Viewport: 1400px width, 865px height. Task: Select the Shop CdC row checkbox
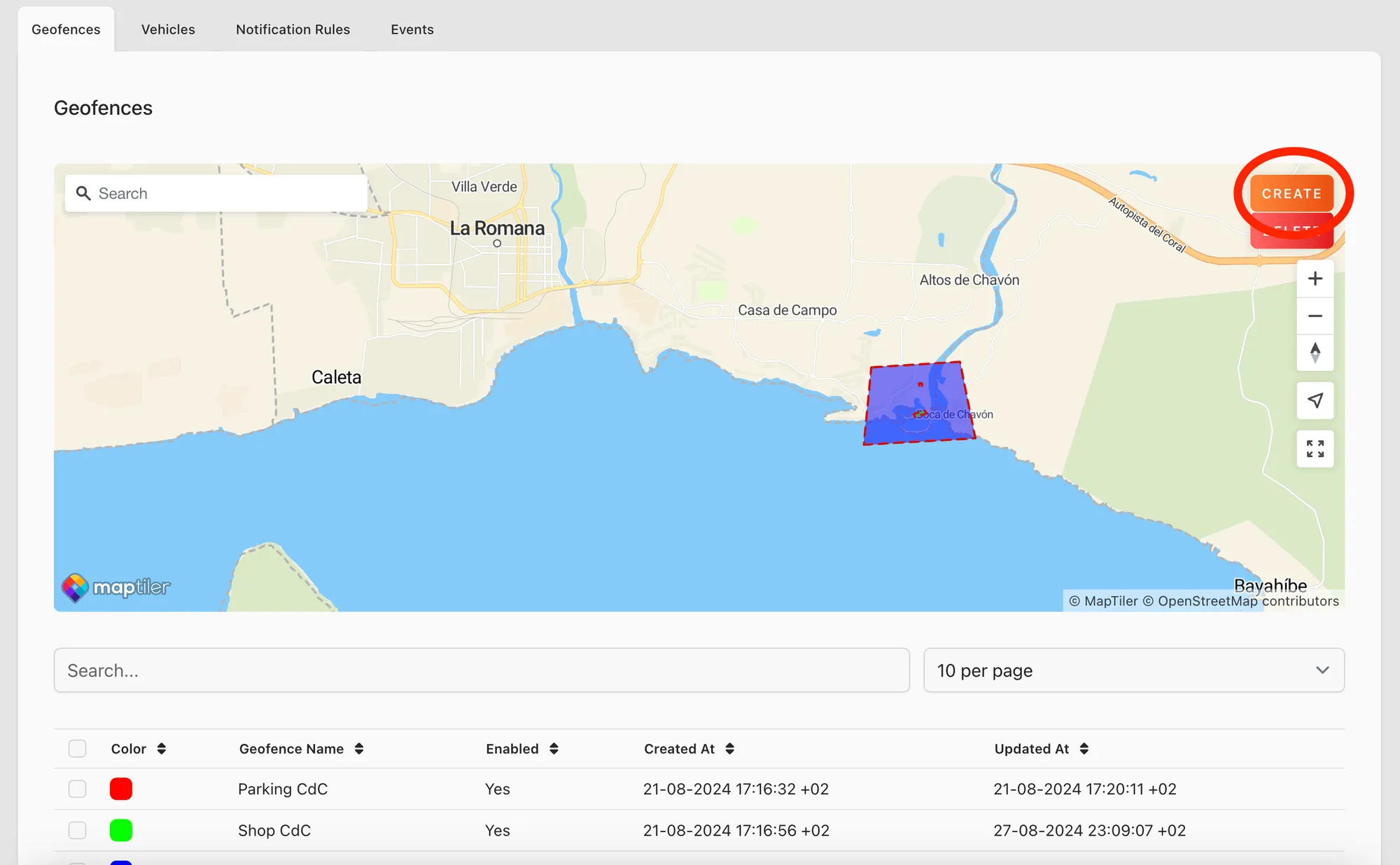click(77, 830)
